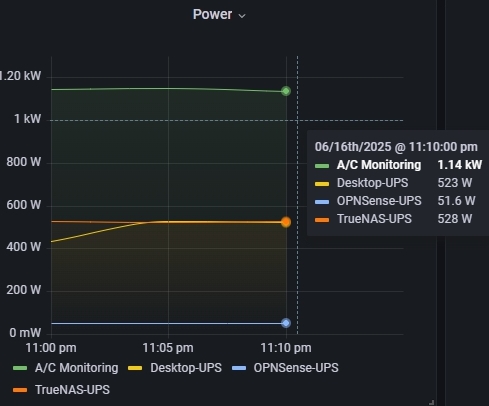Click the blue OPNSense-UPS data point
This screenshot has height=406, width=489.
tap(286, 323)
